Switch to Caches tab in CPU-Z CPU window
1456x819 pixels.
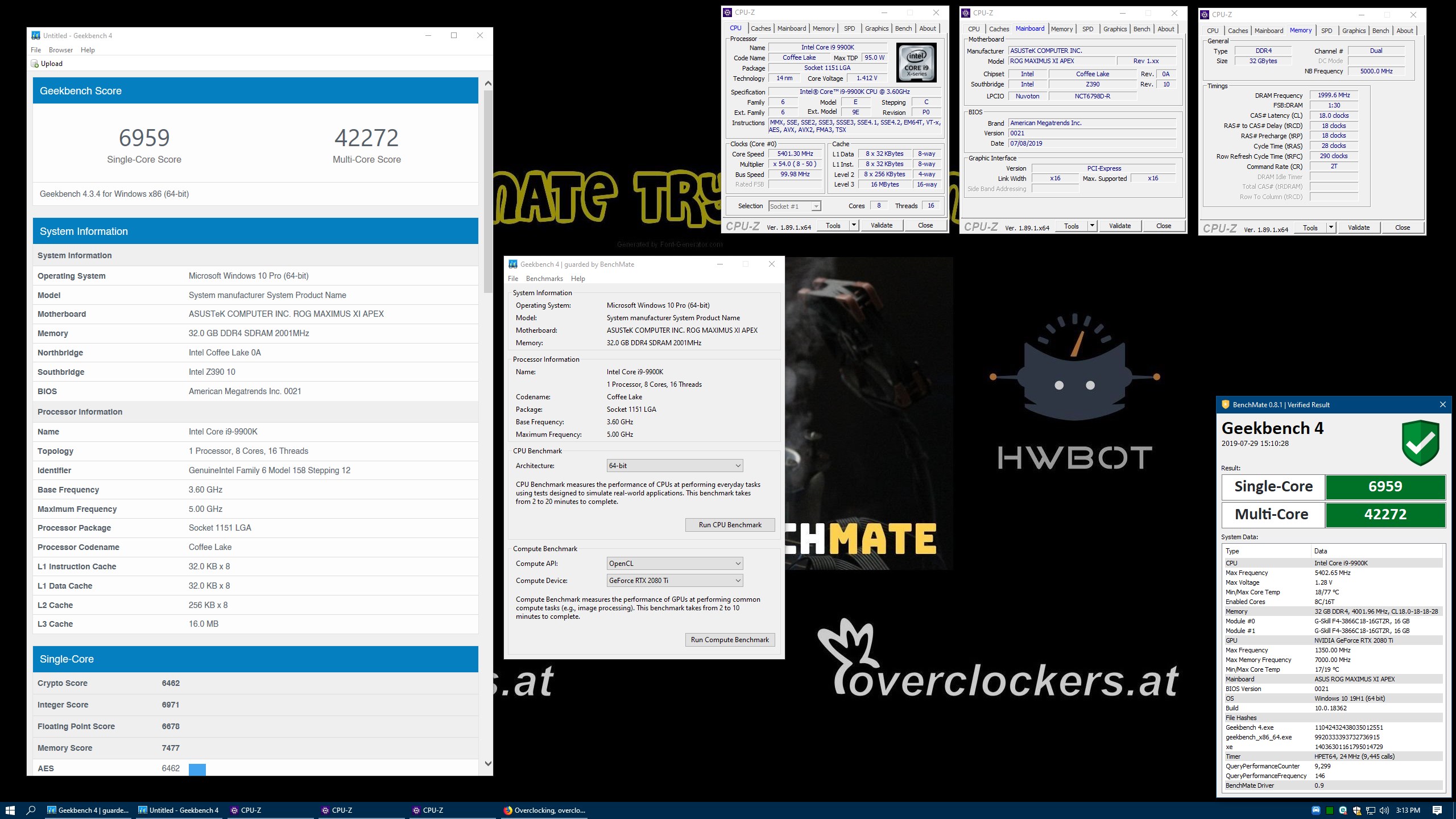coord(760,28)
